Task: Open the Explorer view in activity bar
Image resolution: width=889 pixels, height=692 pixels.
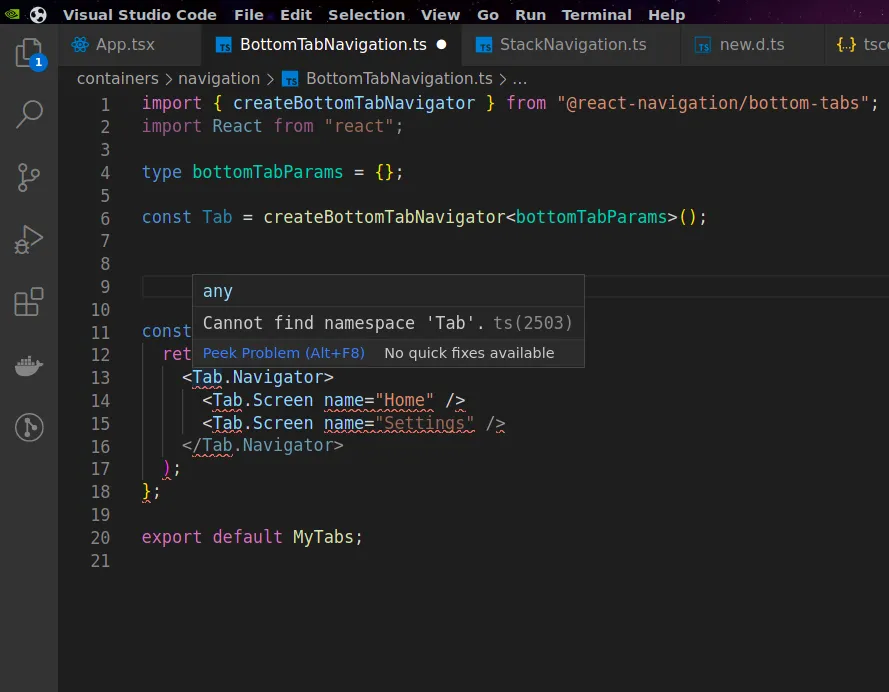Action: 29,53
